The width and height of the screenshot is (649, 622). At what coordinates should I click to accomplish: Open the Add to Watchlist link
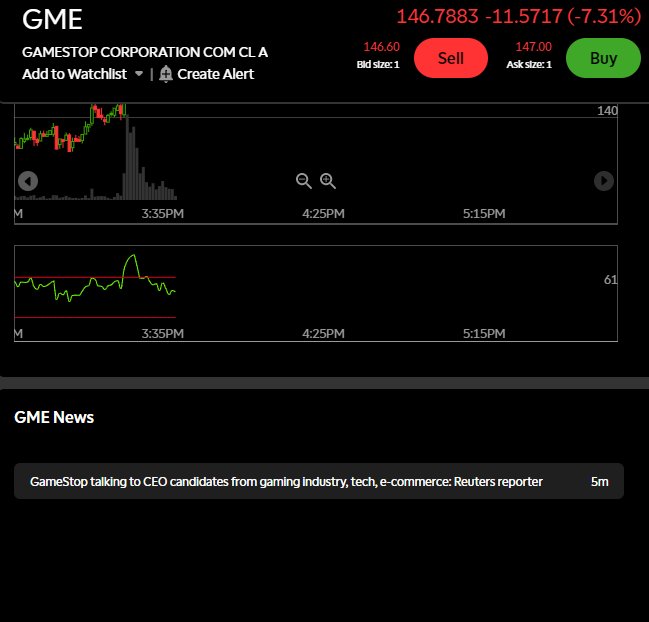point(75,74)
